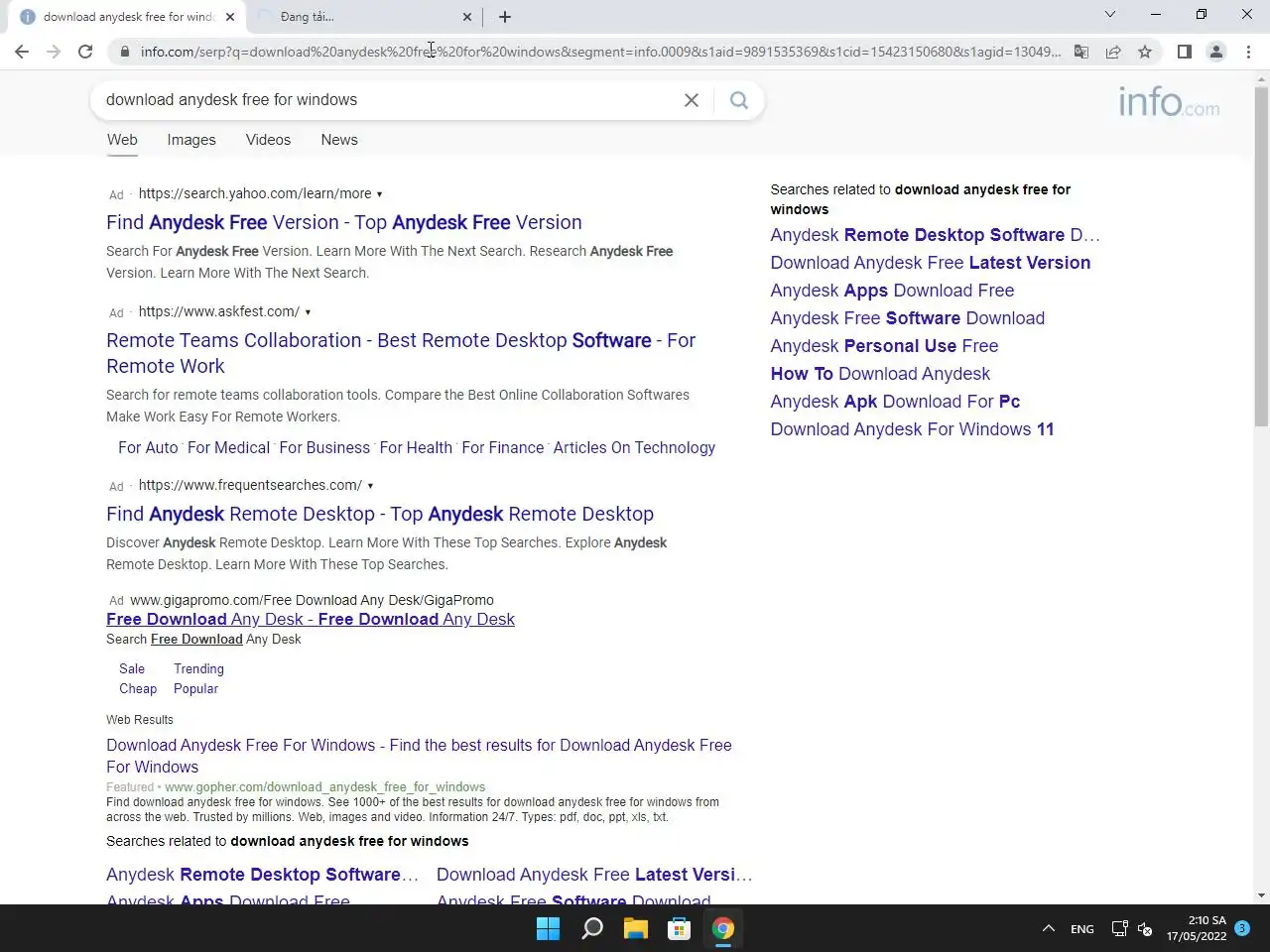This screenshot has height=952, width=1270.
Task: Open taskbar Search
Action: click(592, 928)
